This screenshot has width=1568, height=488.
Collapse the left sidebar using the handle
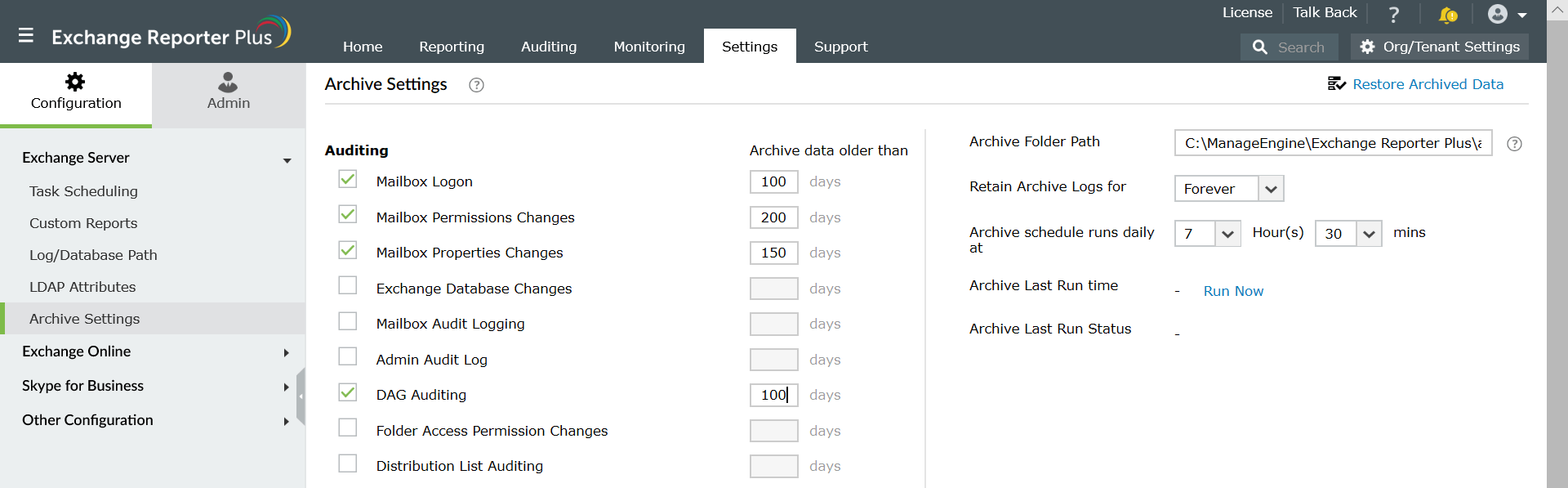[301, 396]
